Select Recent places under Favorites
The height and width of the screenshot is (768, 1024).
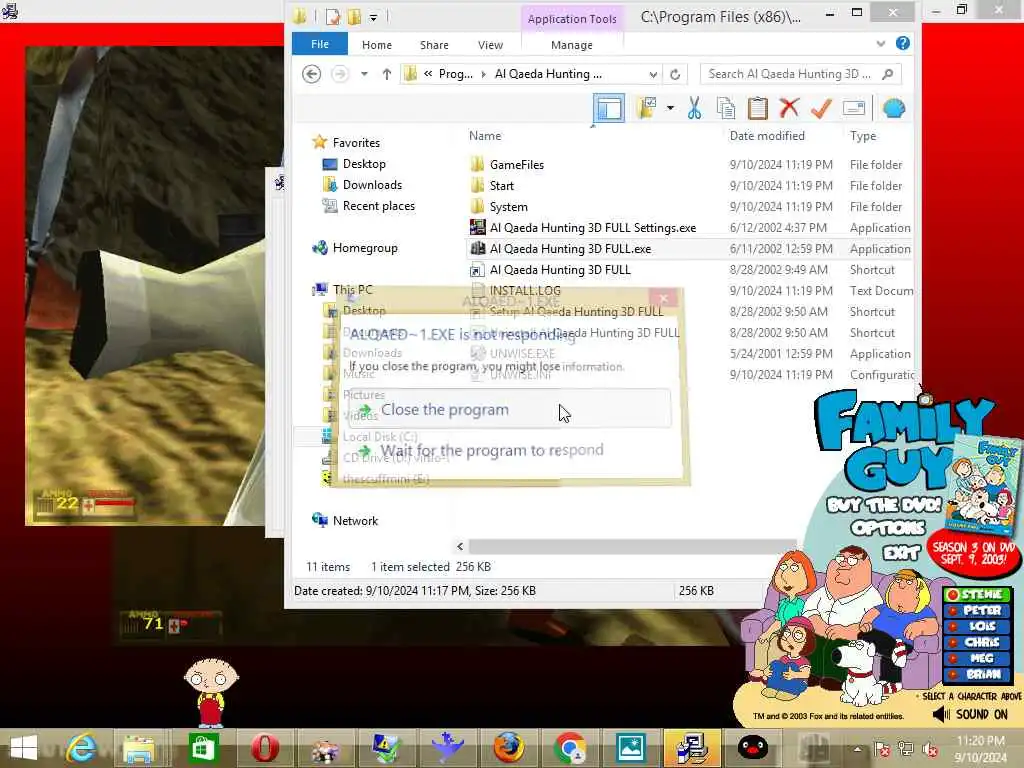click(379, 206)
